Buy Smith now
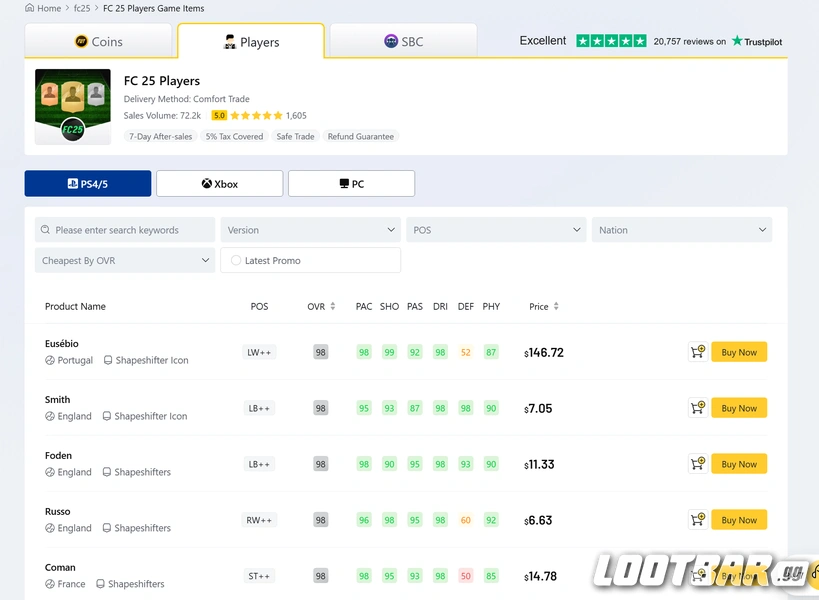819x600 pixels. point(739,408)
